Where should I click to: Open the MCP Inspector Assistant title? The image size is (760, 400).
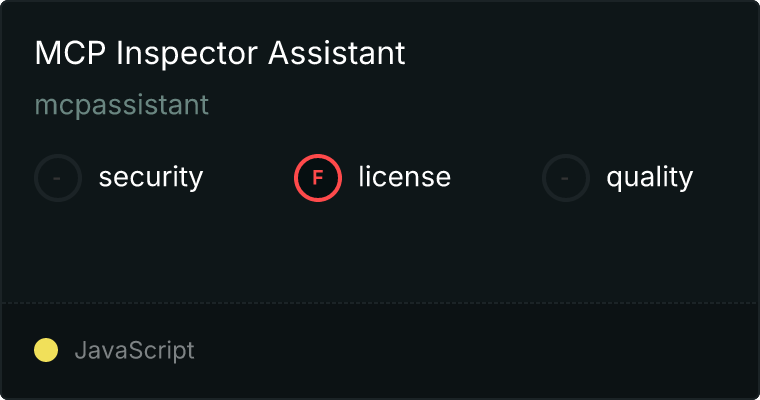point(220,53)
